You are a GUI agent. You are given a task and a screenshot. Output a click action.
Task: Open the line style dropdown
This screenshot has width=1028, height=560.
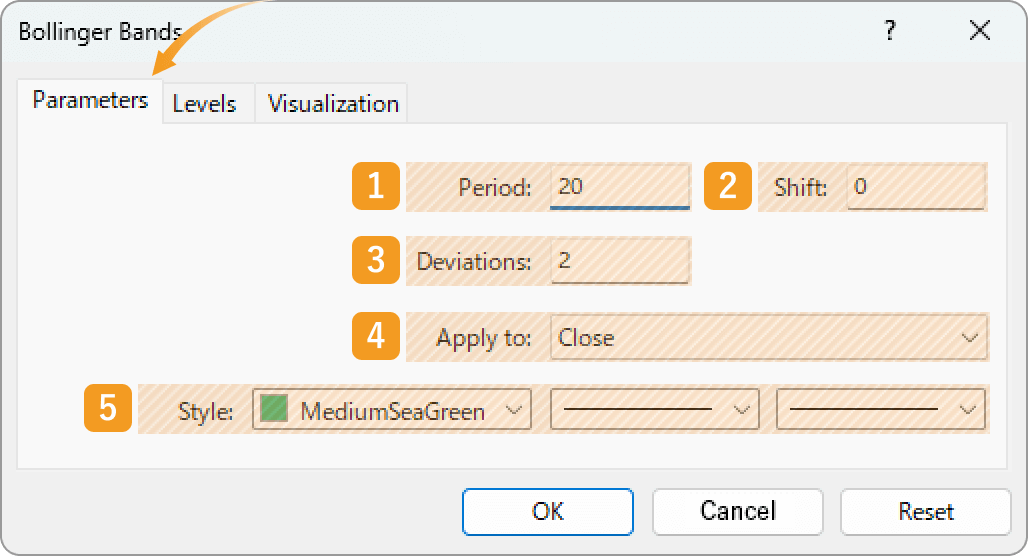pos(655,410)
